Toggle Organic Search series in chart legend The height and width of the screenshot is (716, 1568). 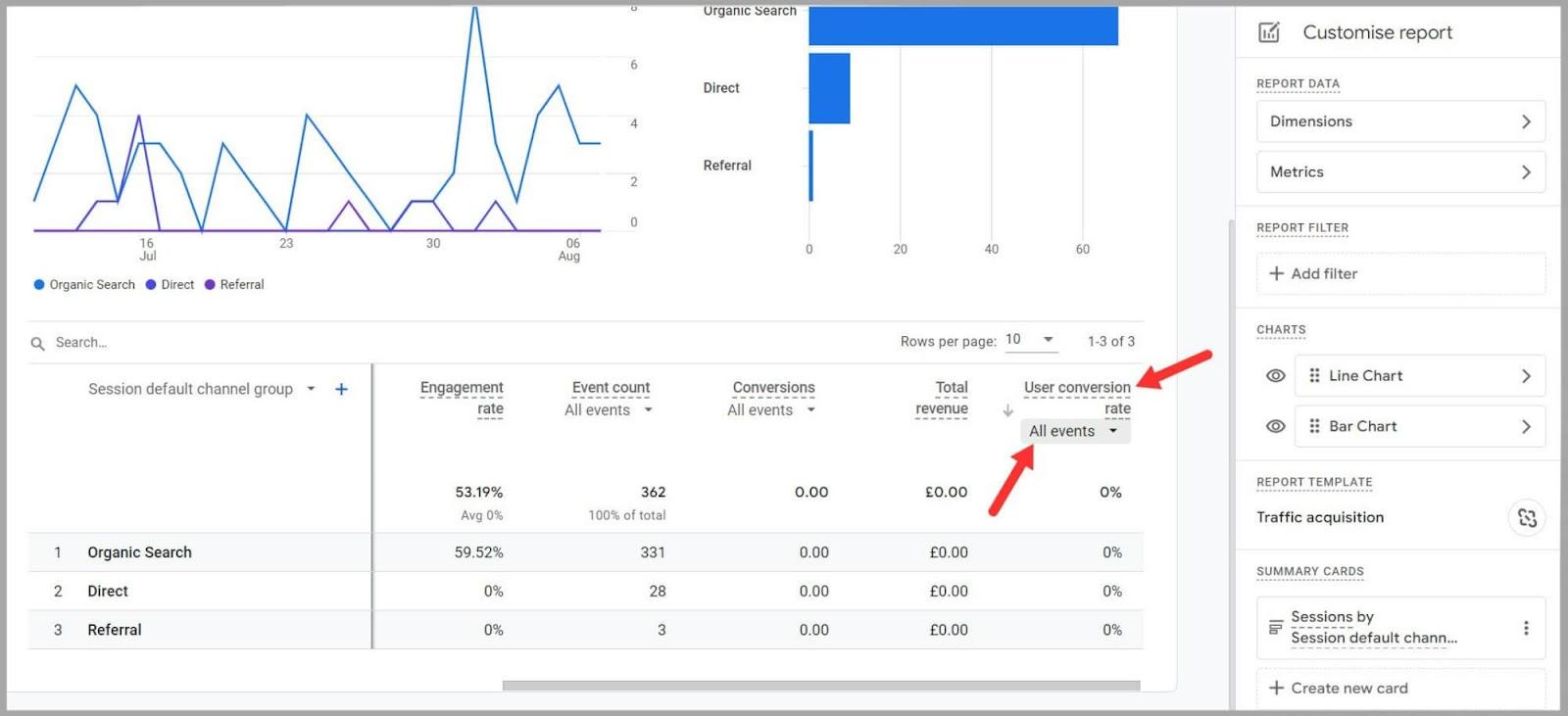click(x=84, y=285)
